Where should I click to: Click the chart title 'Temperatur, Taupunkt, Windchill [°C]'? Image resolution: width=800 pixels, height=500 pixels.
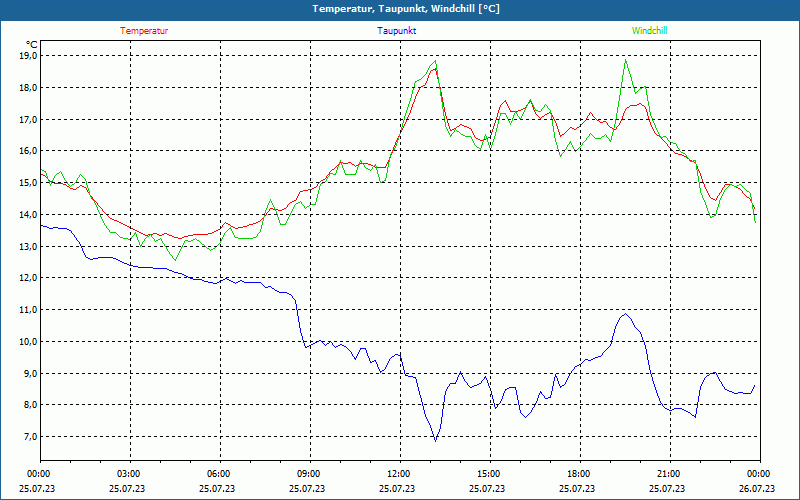pos(406,9)
